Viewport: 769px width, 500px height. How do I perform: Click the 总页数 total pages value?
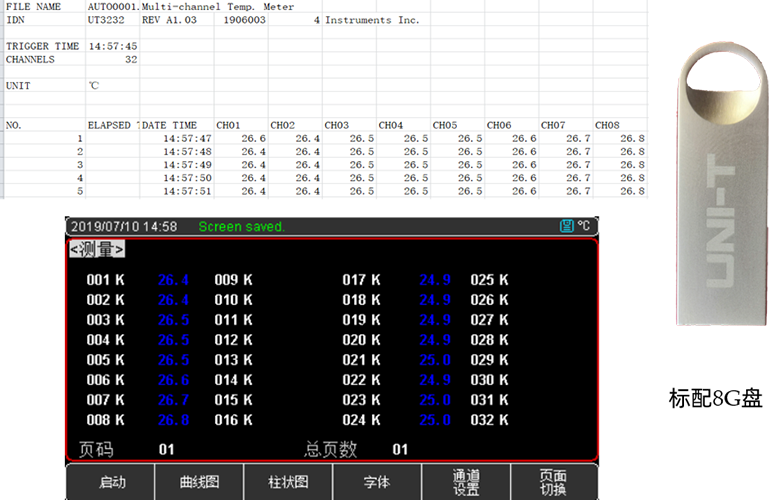pyautogui.click(x=400, y=450)
